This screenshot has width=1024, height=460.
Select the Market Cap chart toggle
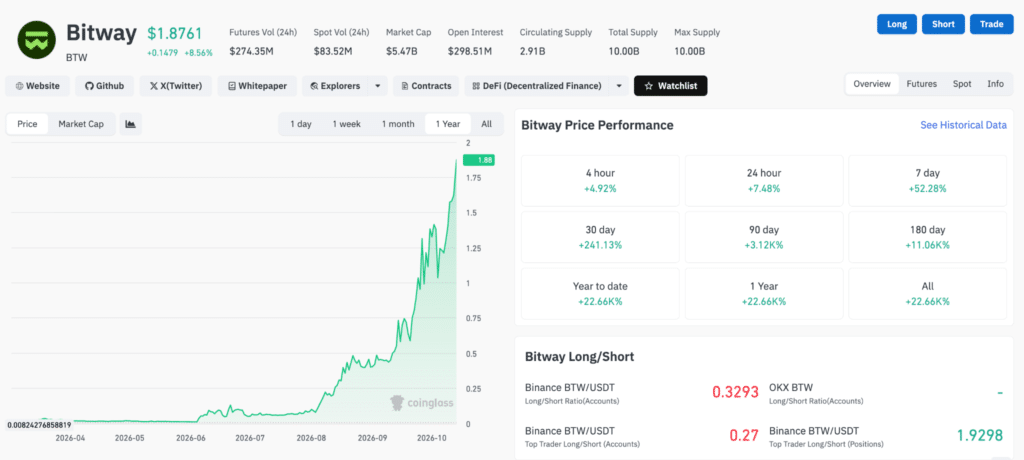pos(81,124)
